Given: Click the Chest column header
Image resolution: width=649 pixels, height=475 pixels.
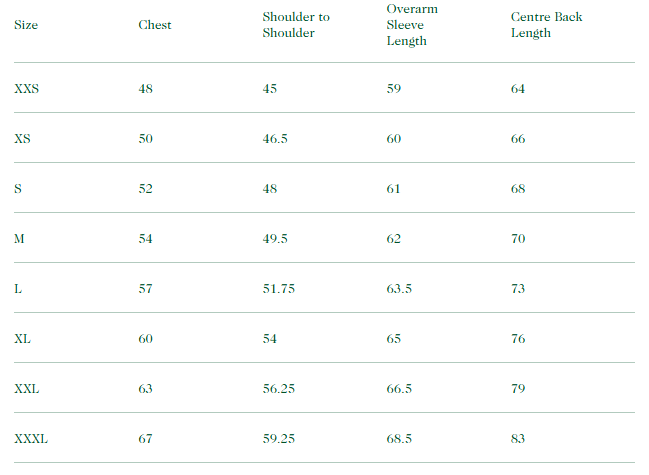Looking at the screenshot, I should [154, 25].
